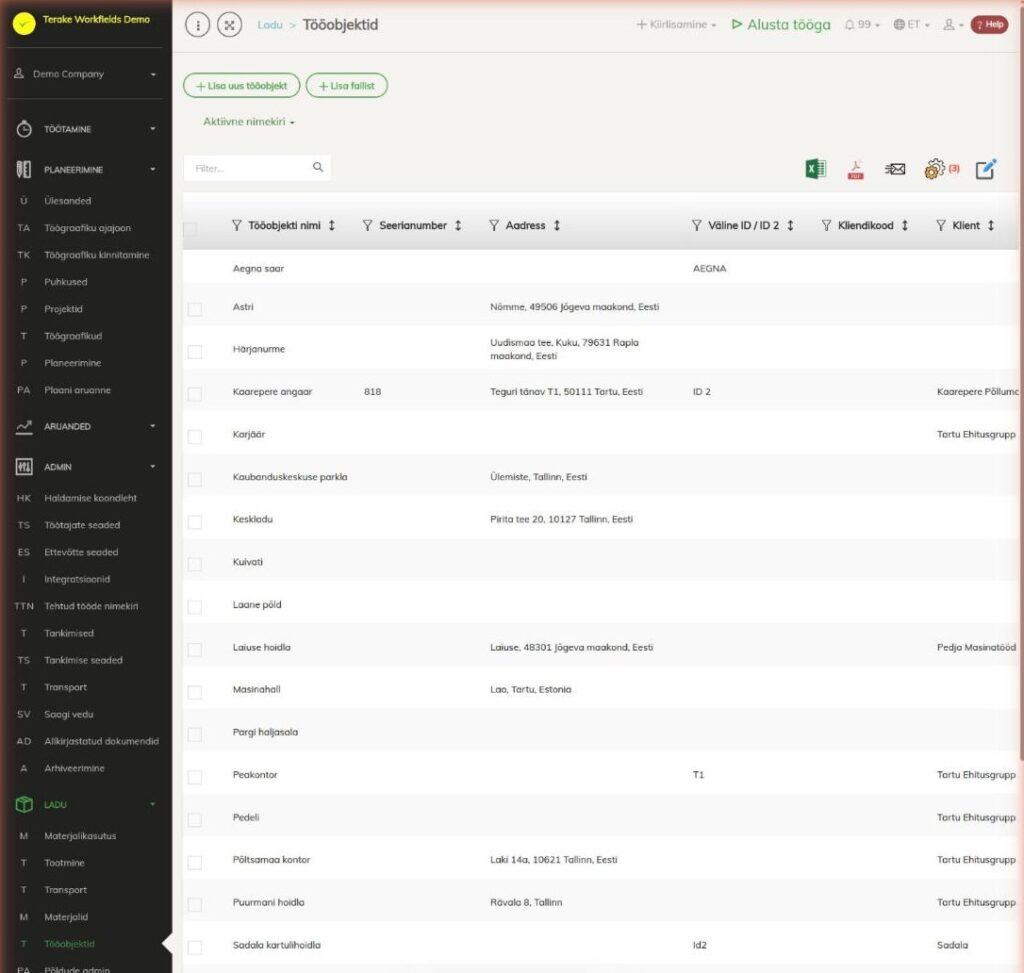The height and width of the screenshot is (973, 1024).
Task: Click Alusta tööga
Action: pos(781,25)
